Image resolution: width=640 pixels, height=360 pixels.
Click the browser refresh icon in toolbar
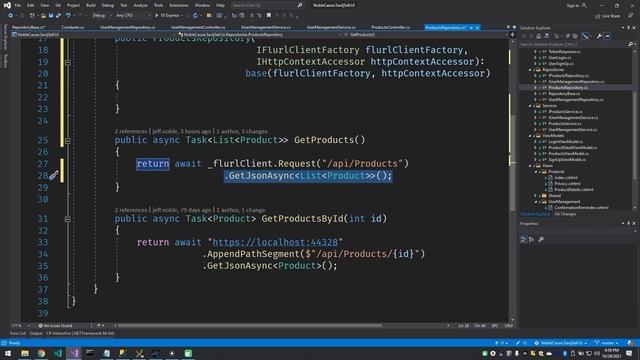pyautogui.click(x=196, y=16)
